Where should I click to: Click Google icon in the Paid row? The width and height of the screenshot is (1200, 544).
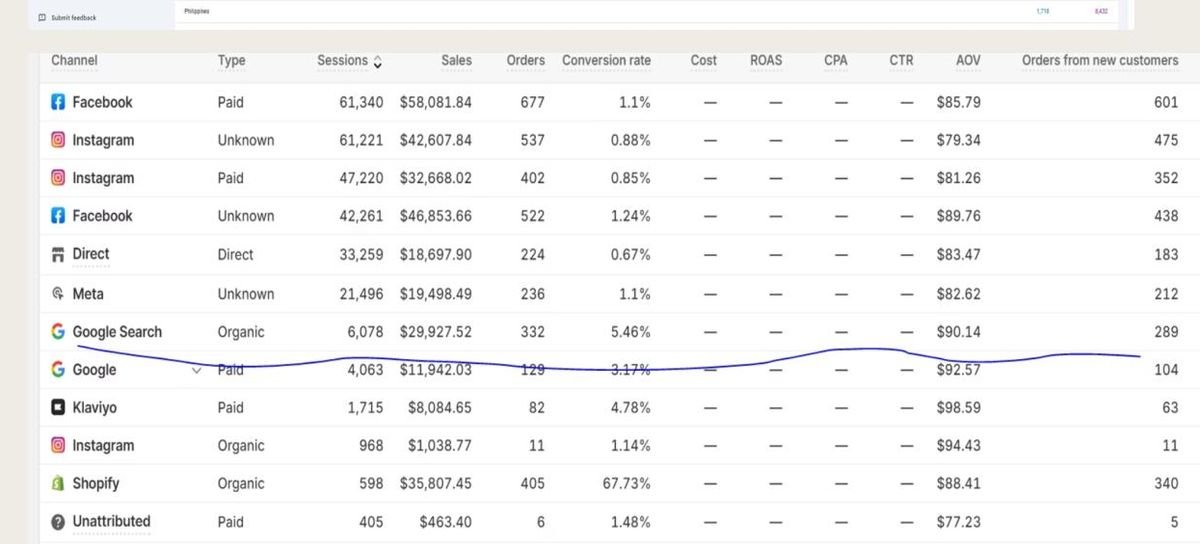coord(58,370)
